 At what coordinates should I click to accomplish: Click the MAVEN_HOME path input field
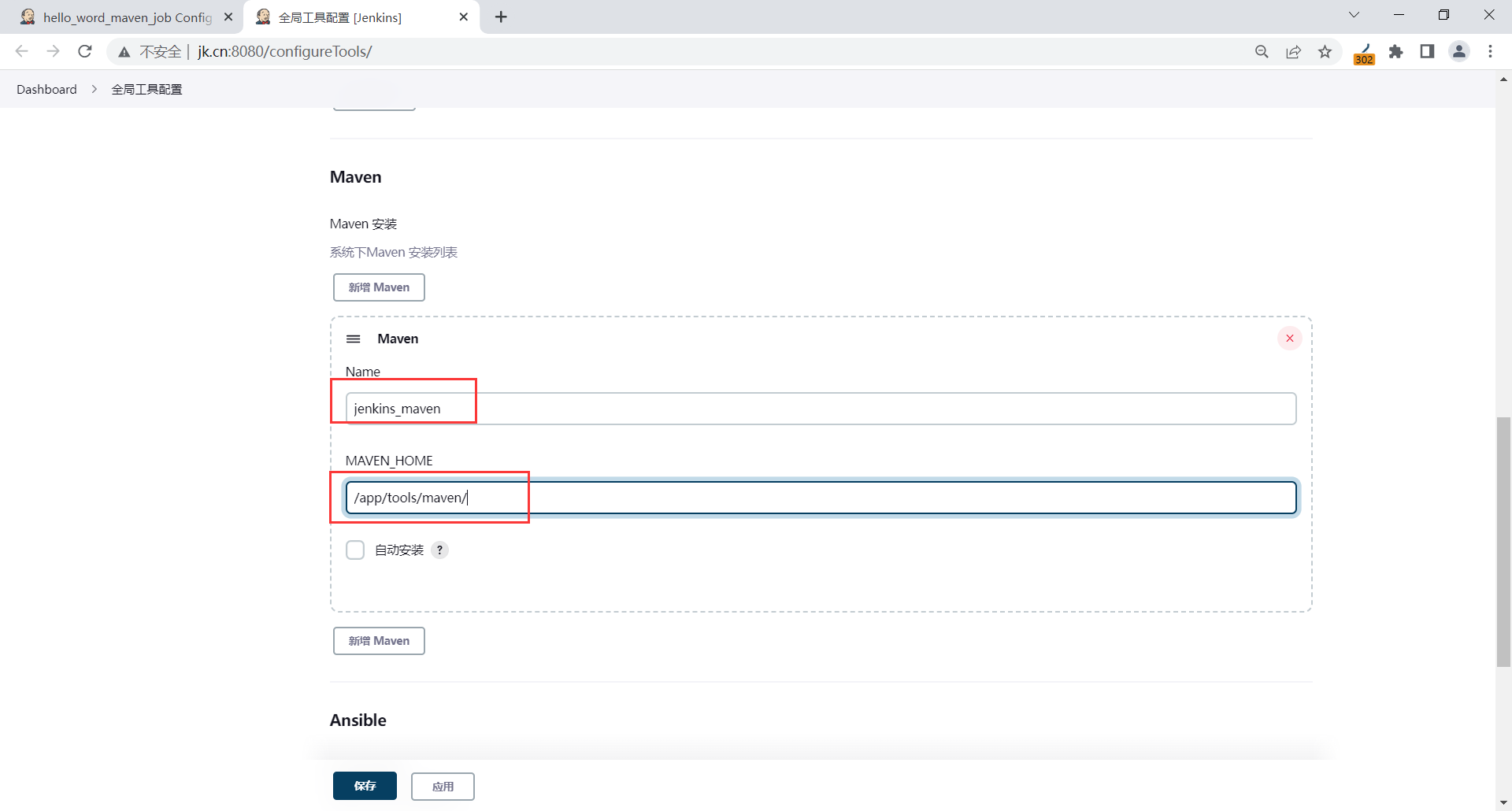821,498
